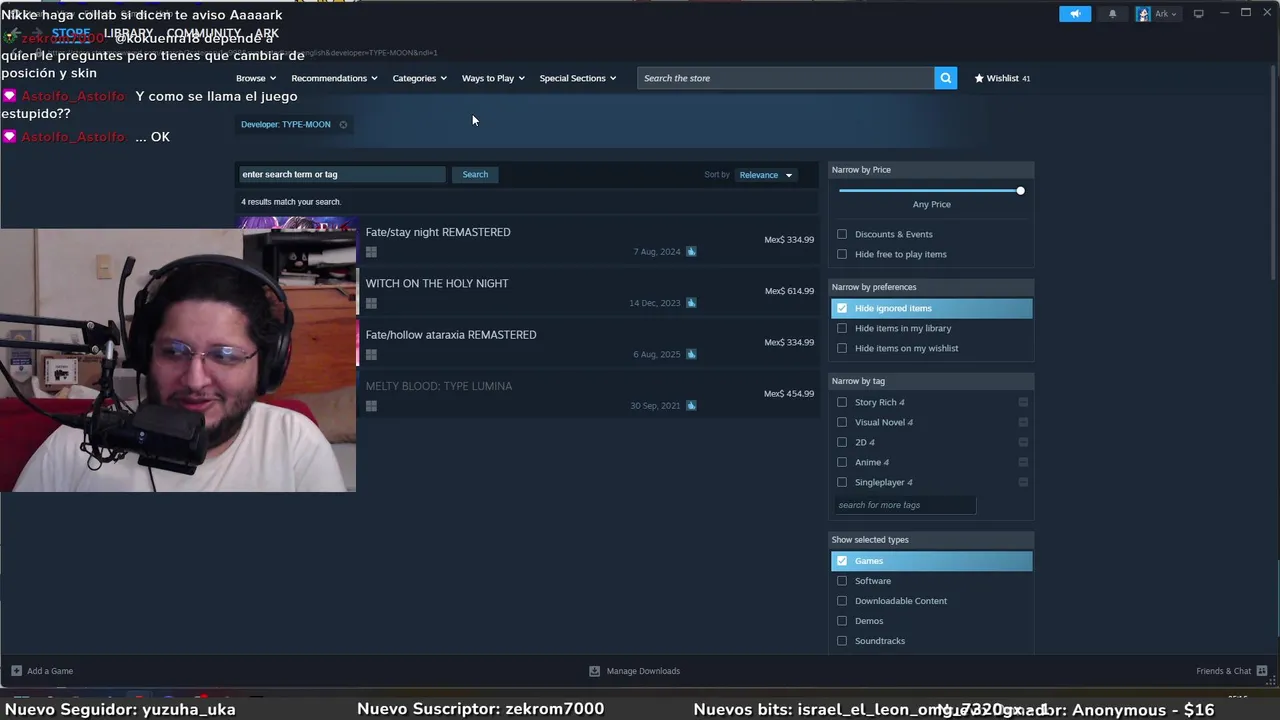Viewport: 1280px width, 720px height.
Task: Open the Sort by Relevance dropdown
Action: 766,175
